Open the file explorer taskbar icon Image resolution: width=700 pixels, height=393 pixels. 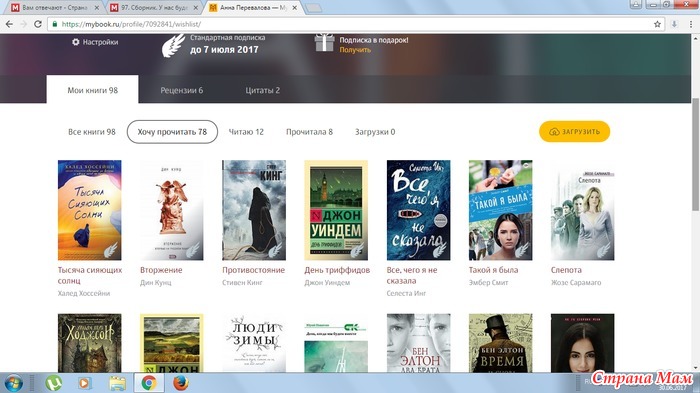click(117, 383)
